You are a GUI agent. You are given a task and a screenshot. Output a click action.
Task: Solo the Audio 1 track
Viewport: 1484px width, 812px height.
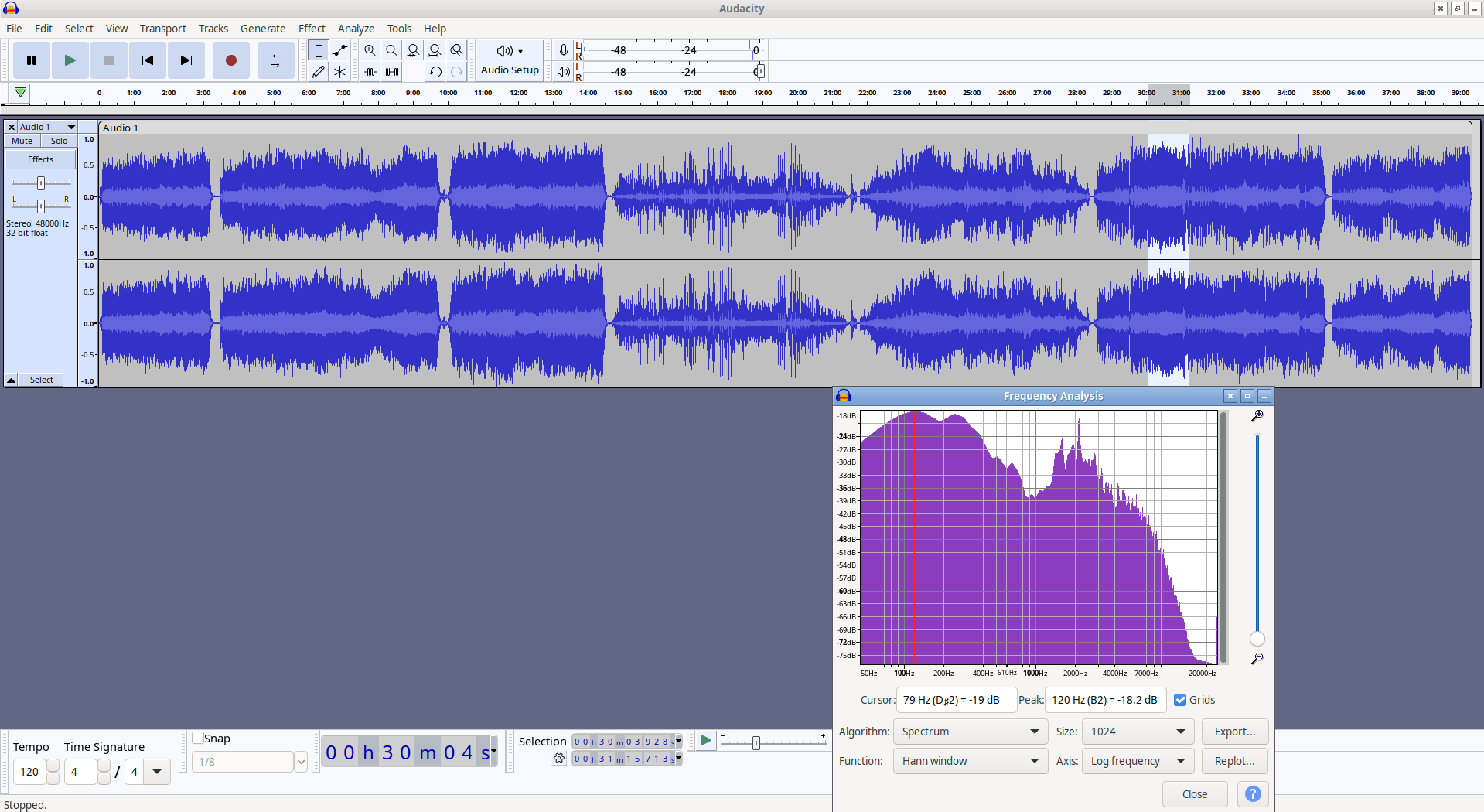59,141
